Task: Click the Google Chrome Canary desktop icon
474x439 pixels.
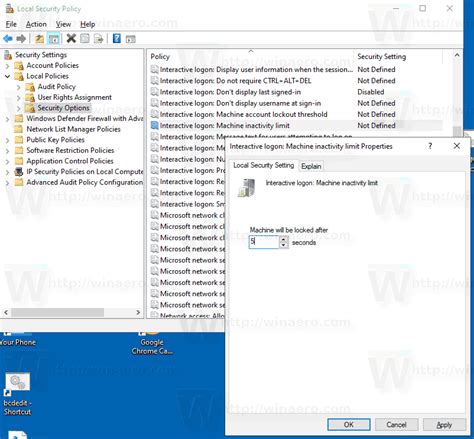Action: click(152, 343)
